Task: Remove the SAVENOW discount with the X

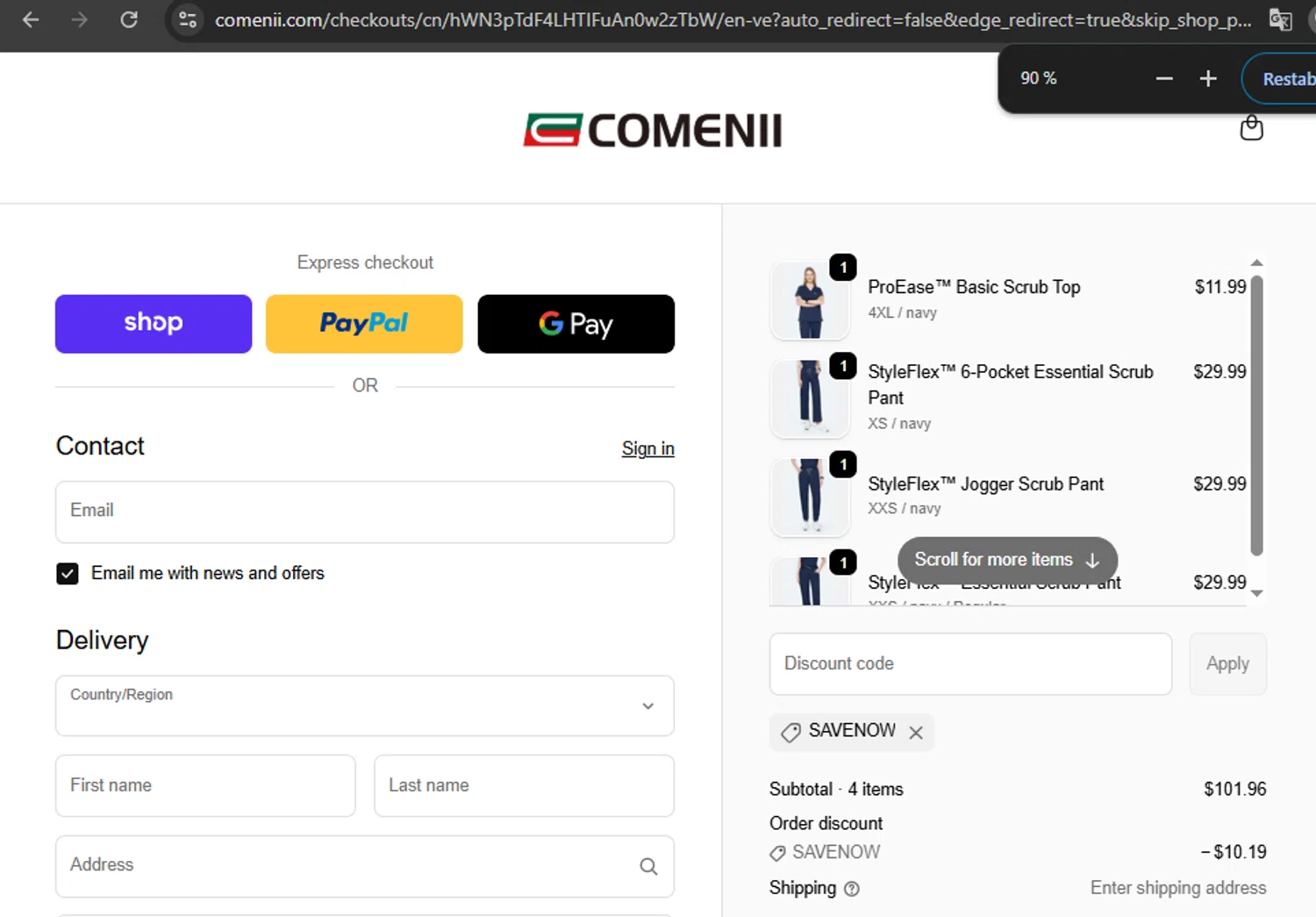Action: click(x=916, y=733)
